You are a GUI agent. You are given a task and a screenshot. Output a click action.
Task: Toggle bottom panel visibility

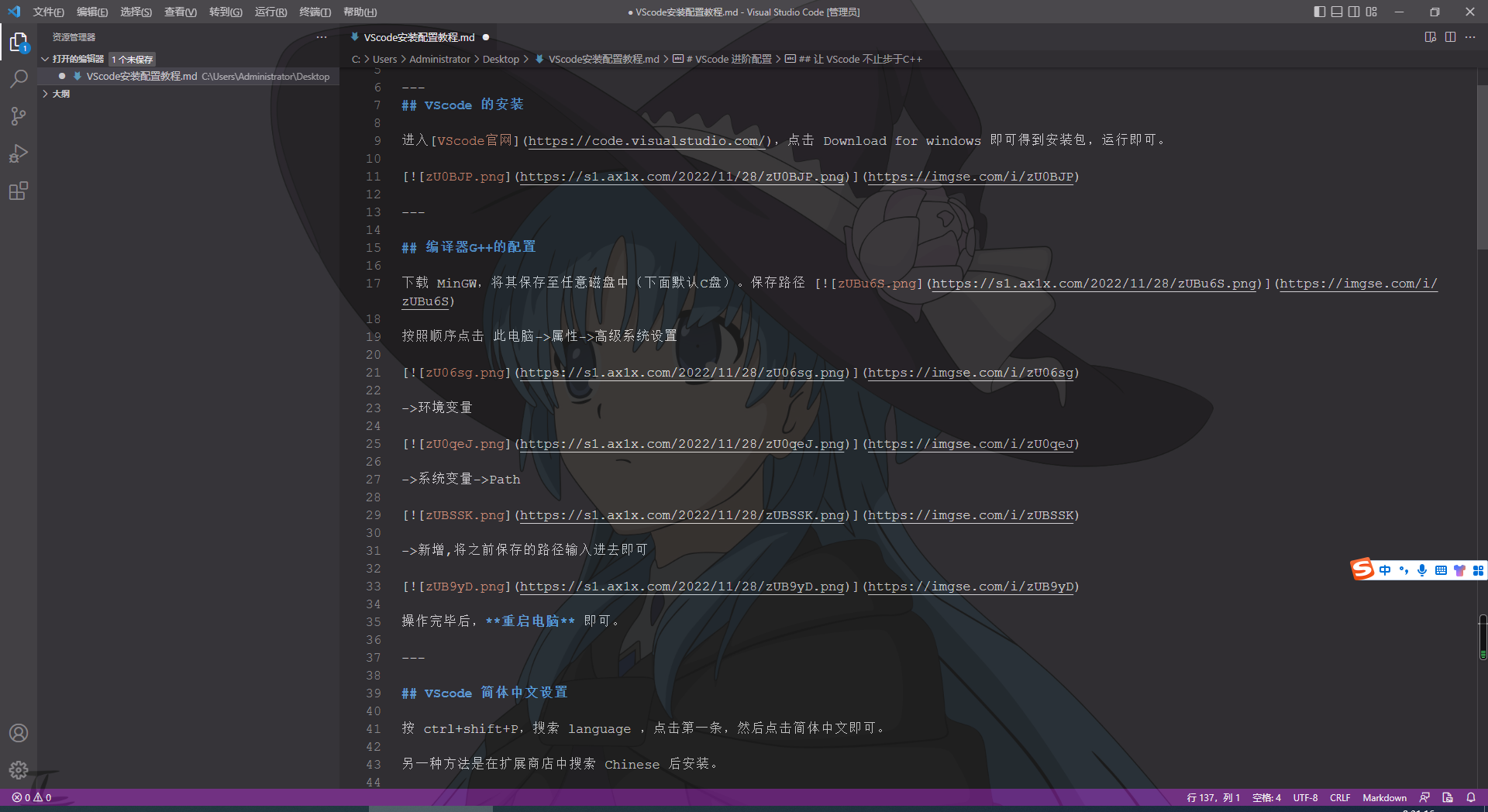point(1337,12)
